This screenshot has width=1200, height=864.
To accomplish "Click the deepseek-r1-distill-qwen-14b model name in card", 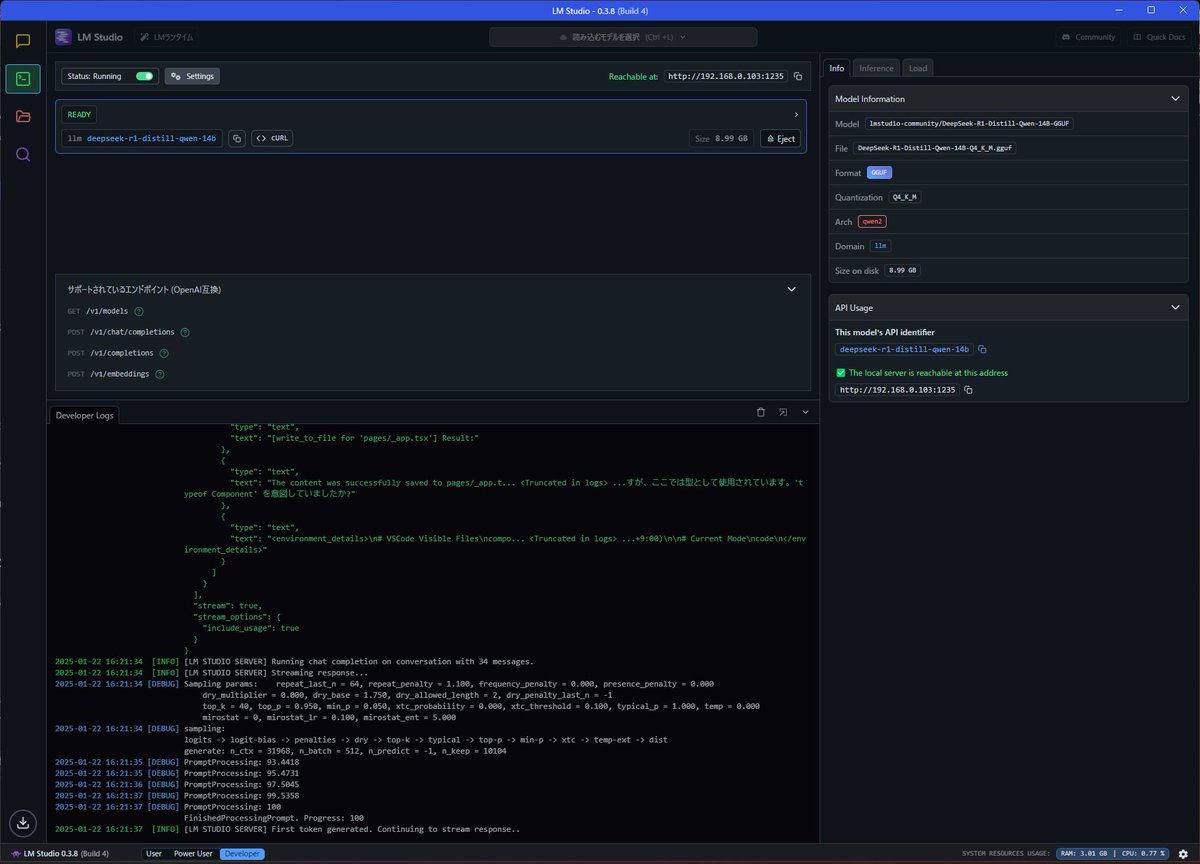I will [x=151, y=139].
